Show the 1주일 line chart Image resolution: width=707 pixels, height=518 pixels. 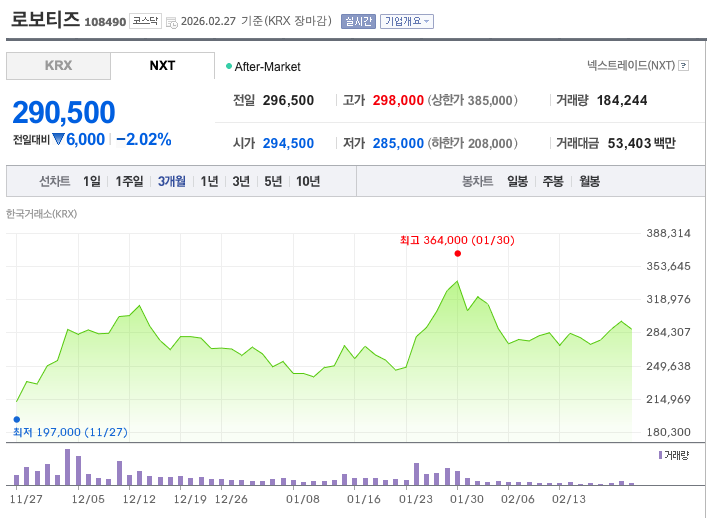pos(129,181)
